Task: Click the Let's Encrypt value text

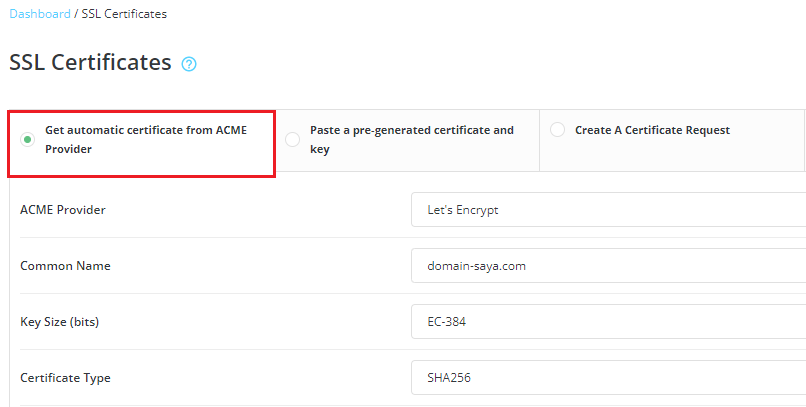Action: 463,210
